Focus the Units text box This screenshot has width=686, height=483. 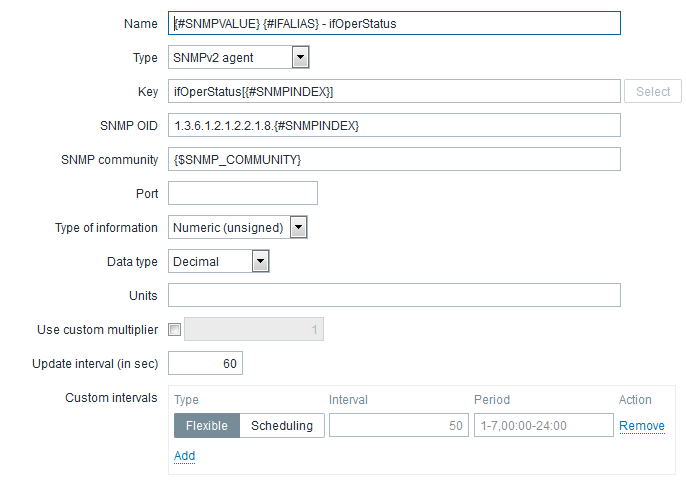pos(394,296)
